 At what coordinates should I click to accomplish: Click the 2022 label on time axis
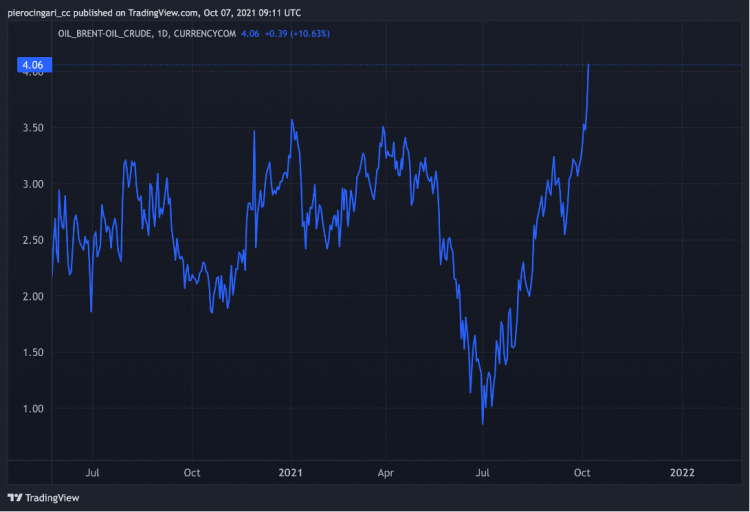[682, 473]
